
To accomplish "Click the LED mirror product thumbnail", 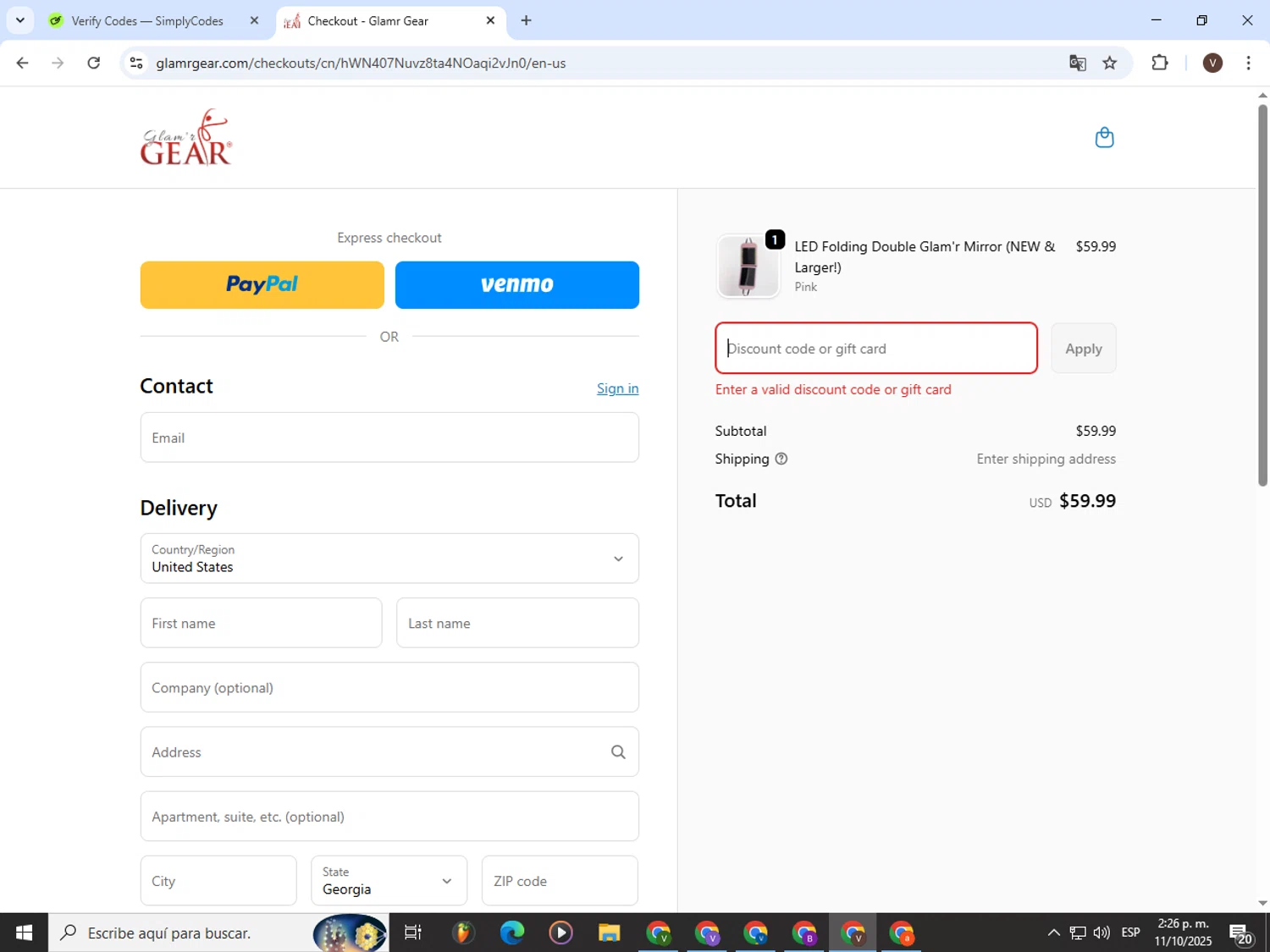I will (748, 266).
